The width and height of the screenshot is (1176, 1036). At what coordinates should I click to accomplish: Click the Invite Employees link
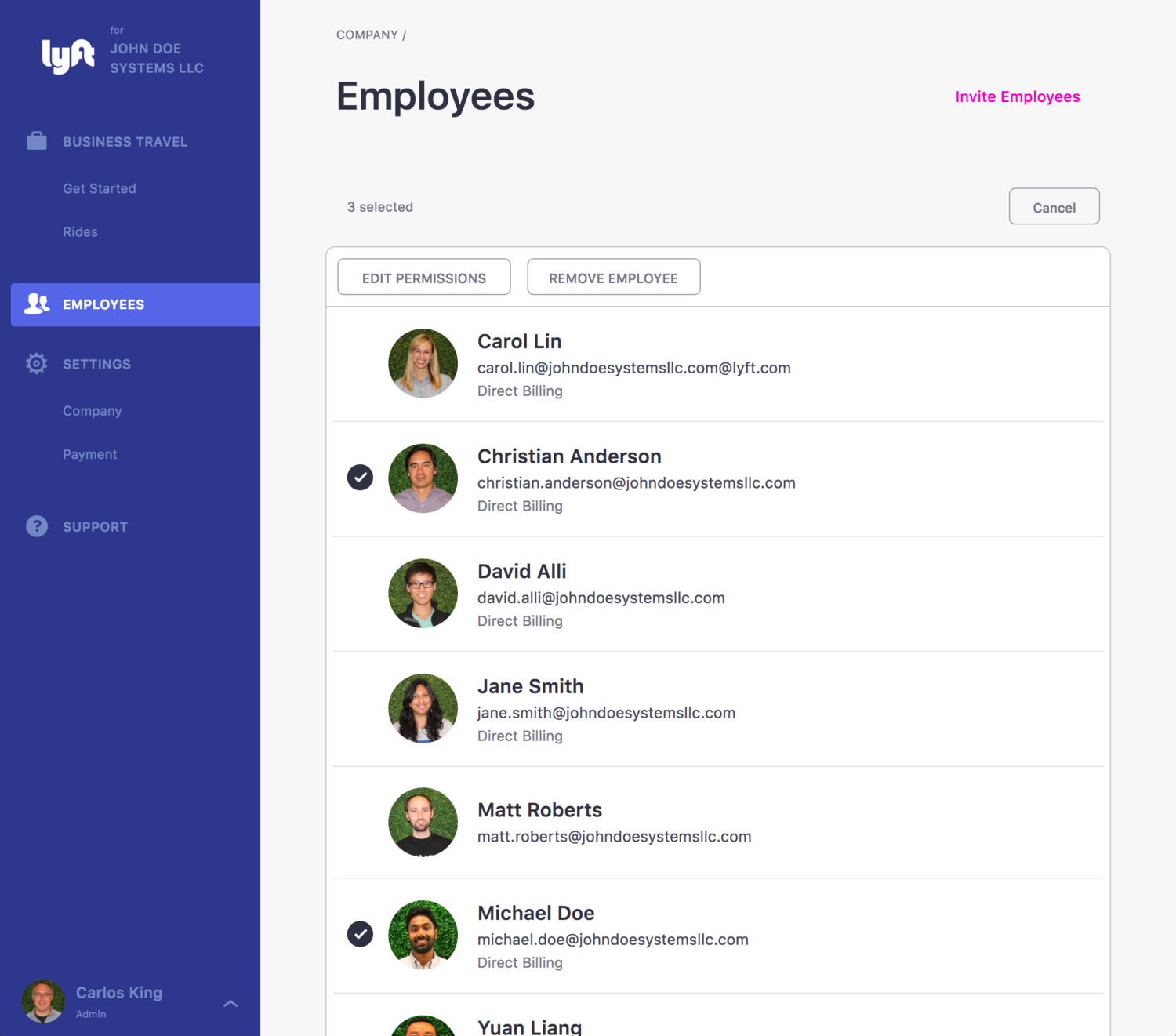pos(1017,96)
